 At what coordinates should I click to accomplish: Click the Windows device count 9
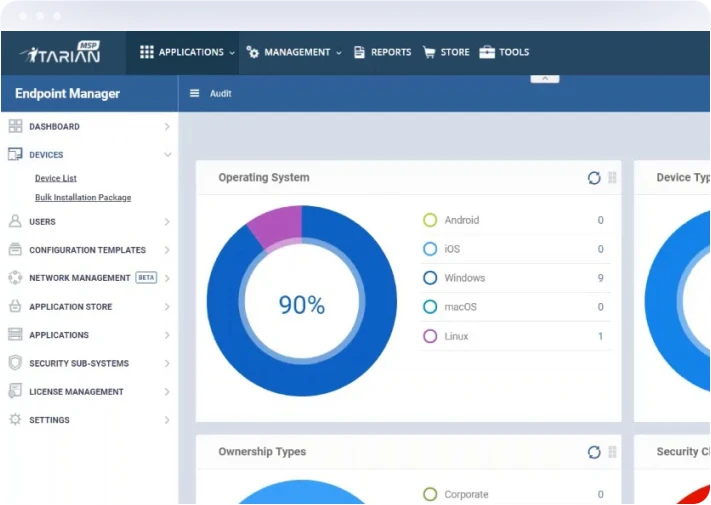tap(600, 278)
